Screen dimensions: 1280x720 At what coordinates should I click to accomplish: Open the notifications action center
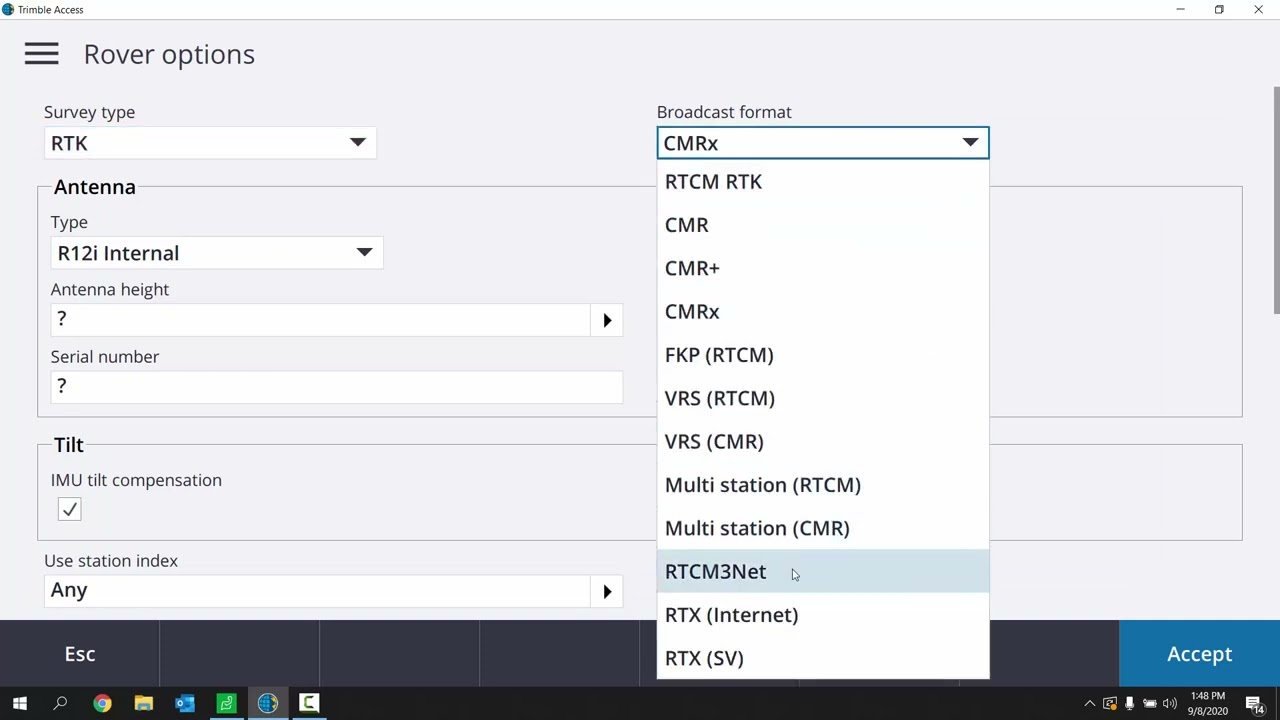point(1254,703)
